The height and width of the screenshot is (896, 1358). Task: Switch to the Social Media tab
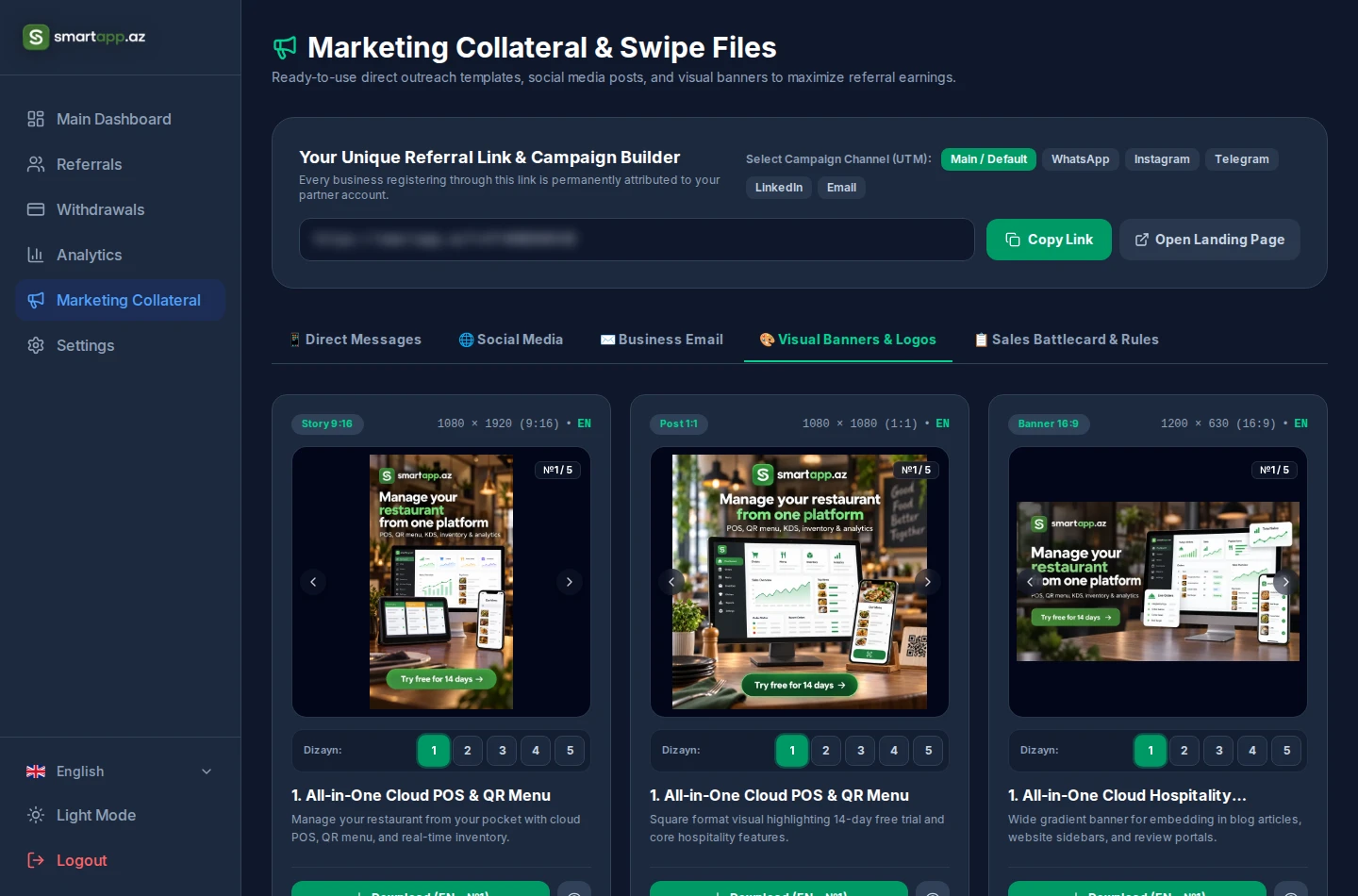[x=510, y=340]
